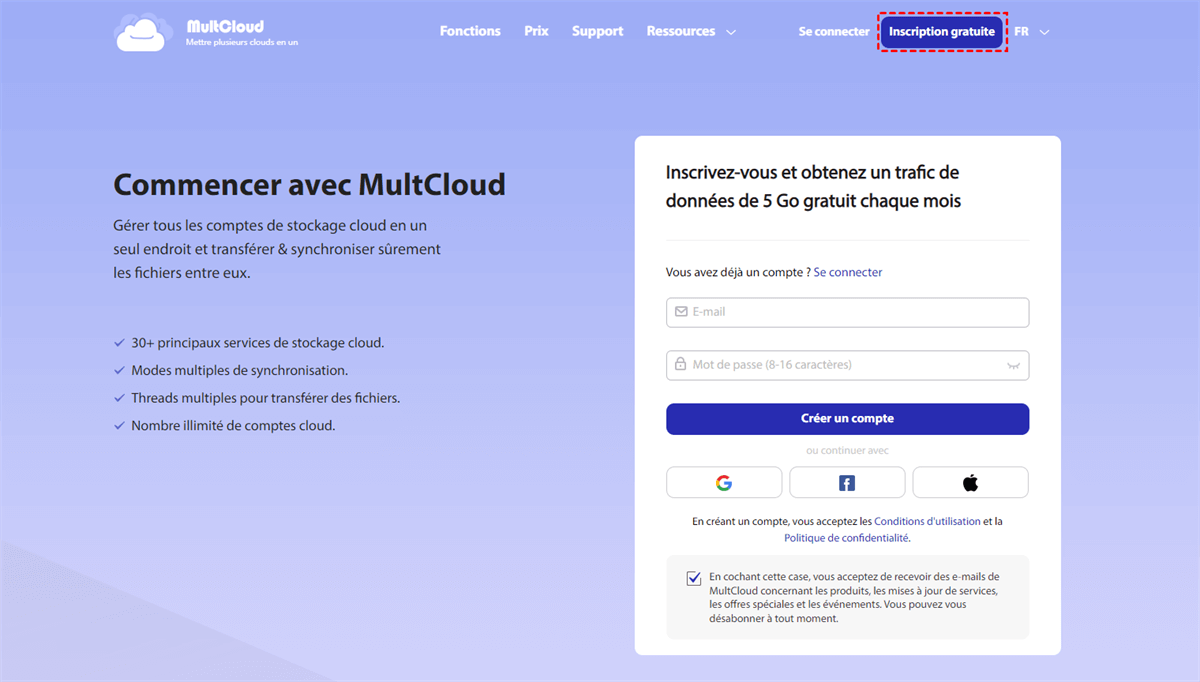Image resolution: width=1200 pixels, height=682 pixels.
Task: Toggle password visibility eye icon
Action: (x=1014, y=366)
